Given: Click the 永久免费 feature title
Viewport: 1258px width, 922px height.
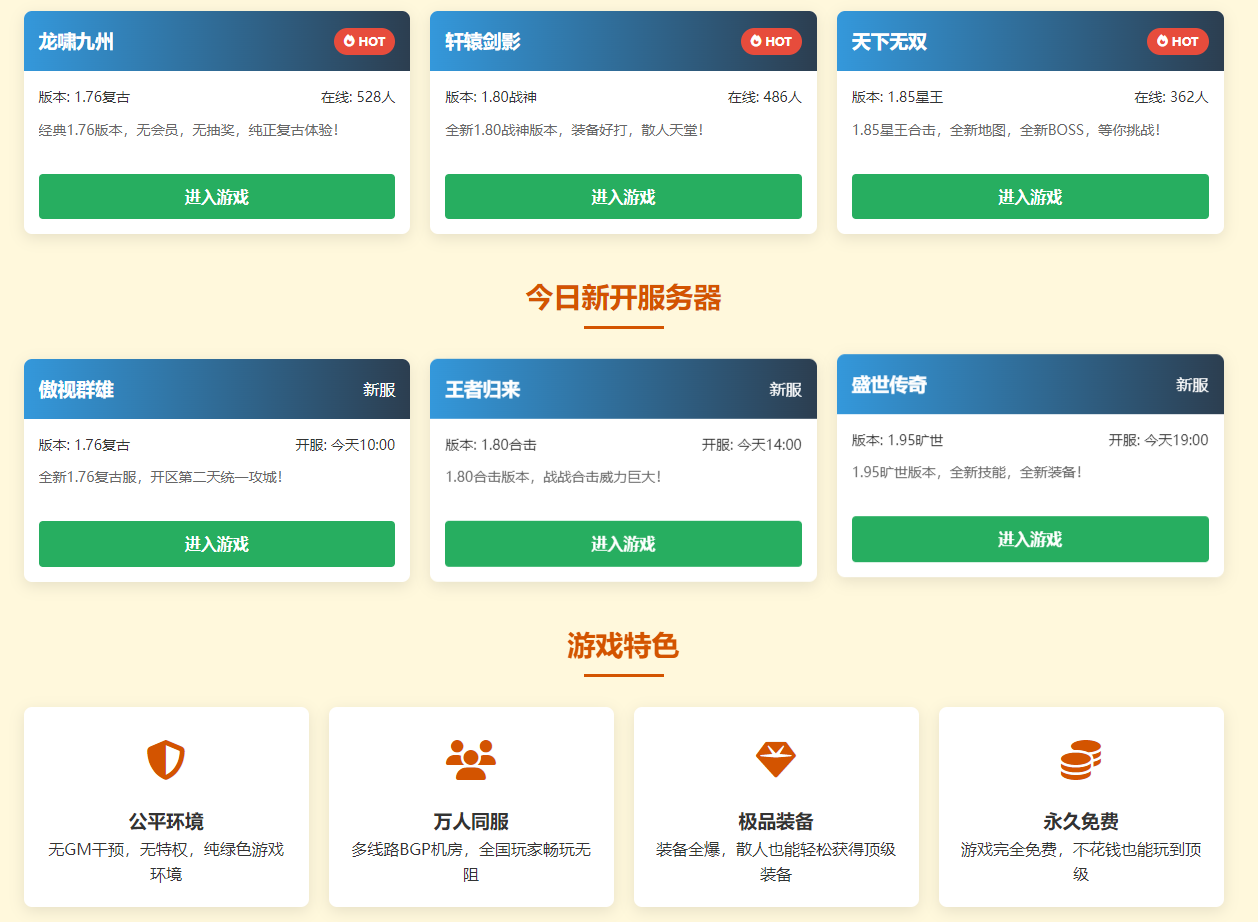Looking at the screenshot, I should point(1081,822).
